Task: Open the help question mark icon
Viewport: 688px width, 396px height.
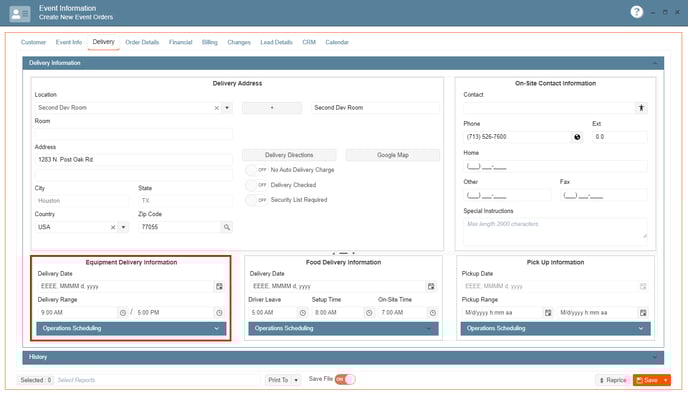Action: point(637,12)
